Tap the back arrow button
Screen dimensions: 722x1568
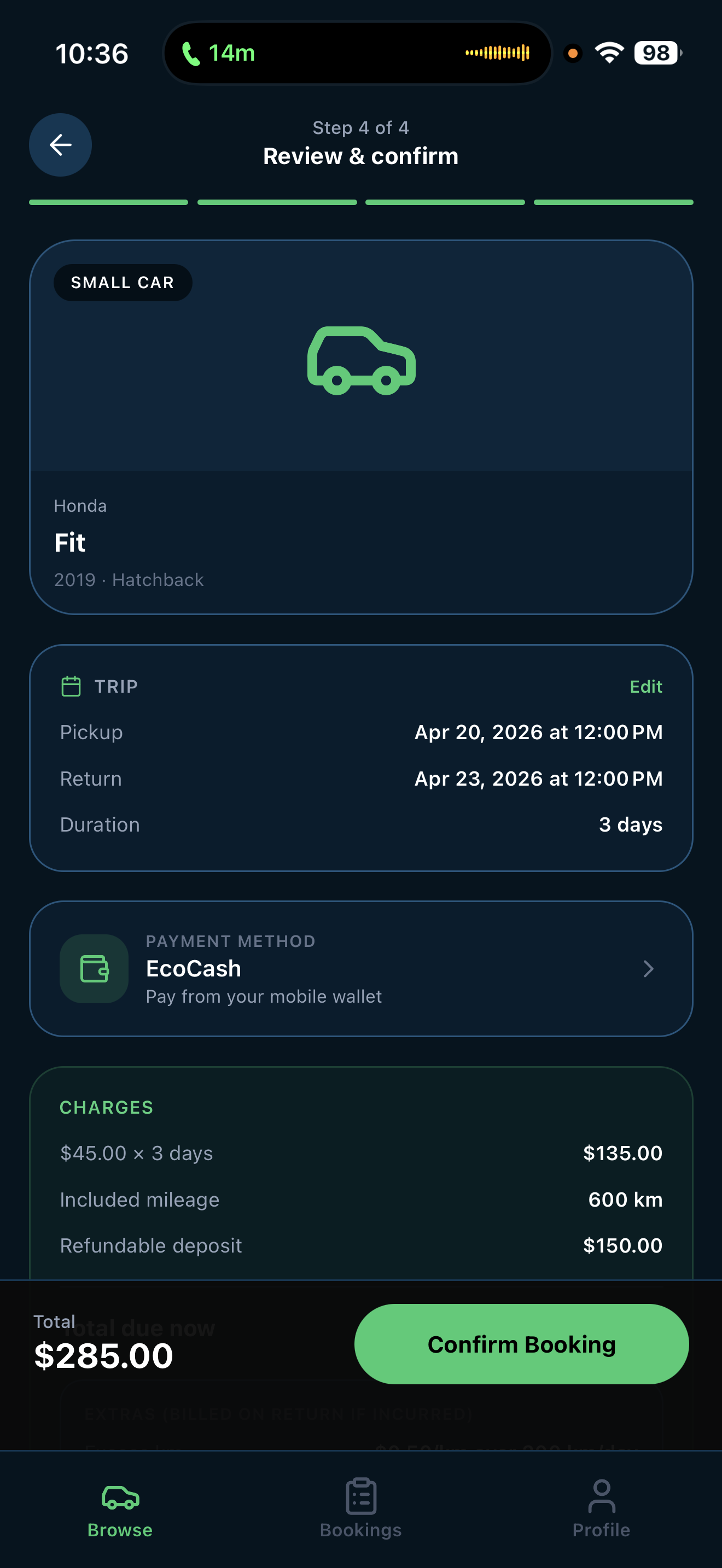click(x=60, y=145)
